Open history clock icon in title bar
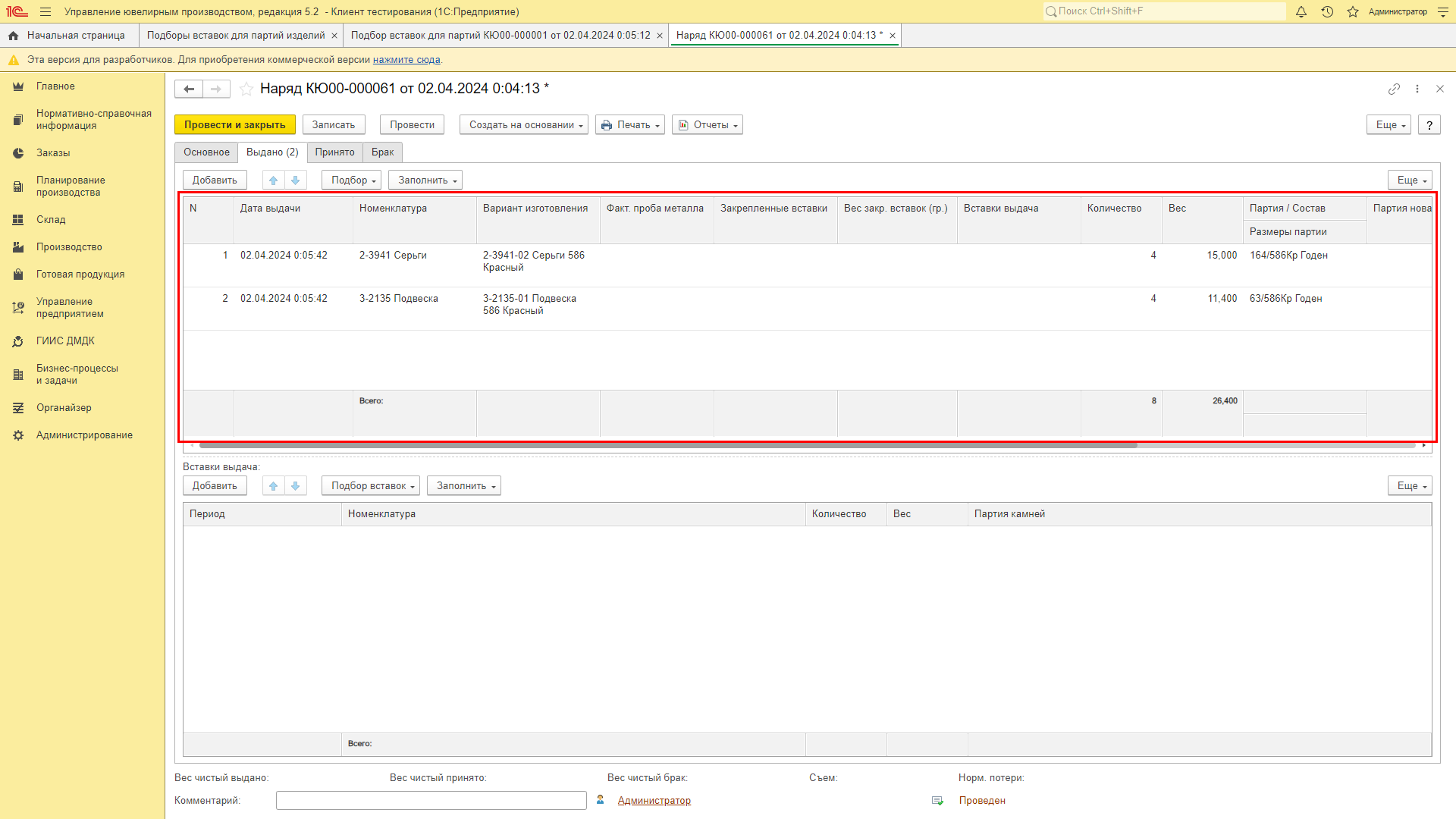The width and height of the screenshot is (1456, 819). (x=1327, y=11)
